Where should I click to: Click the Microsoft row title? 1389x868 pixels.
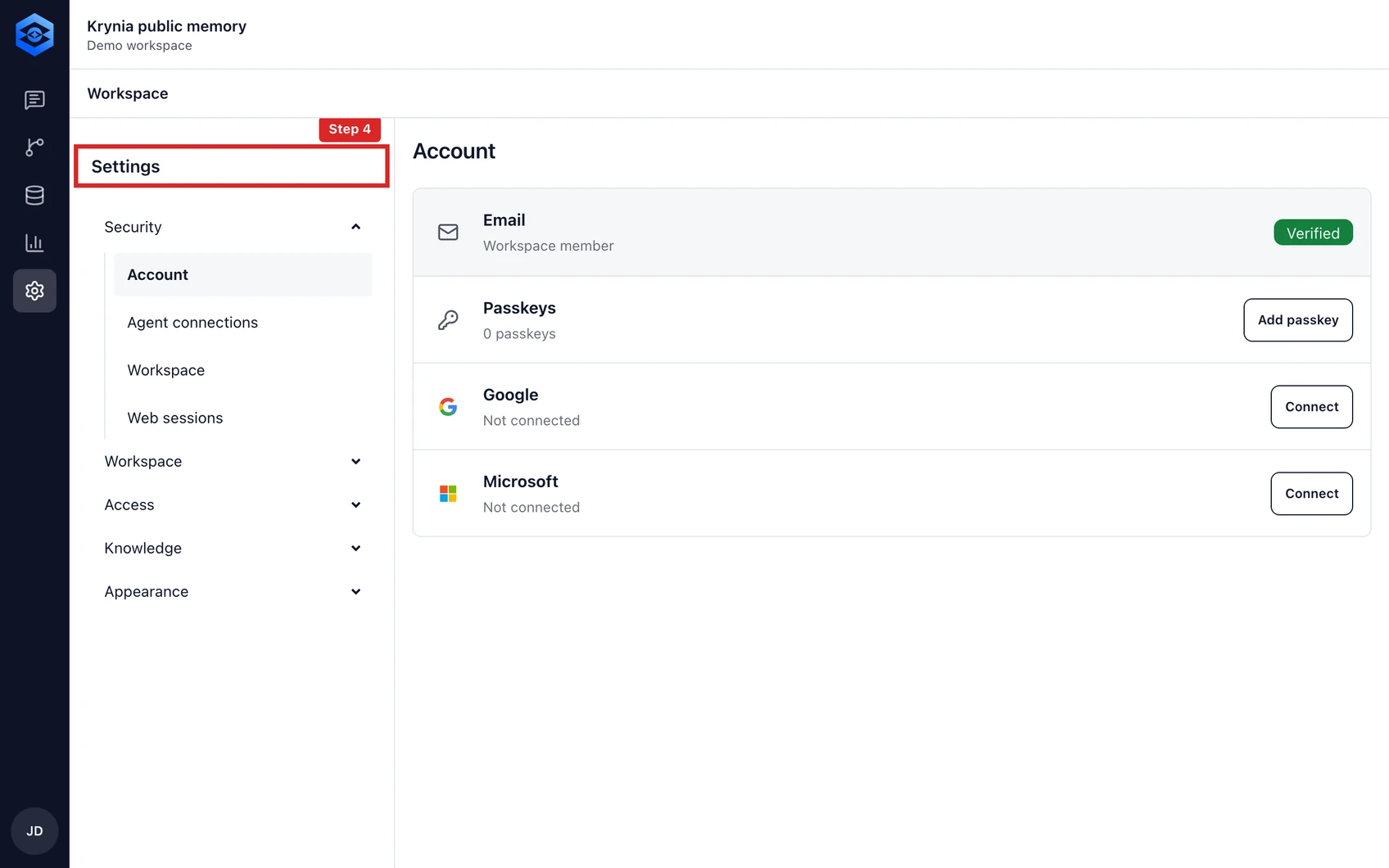click(x=520, y=481)
